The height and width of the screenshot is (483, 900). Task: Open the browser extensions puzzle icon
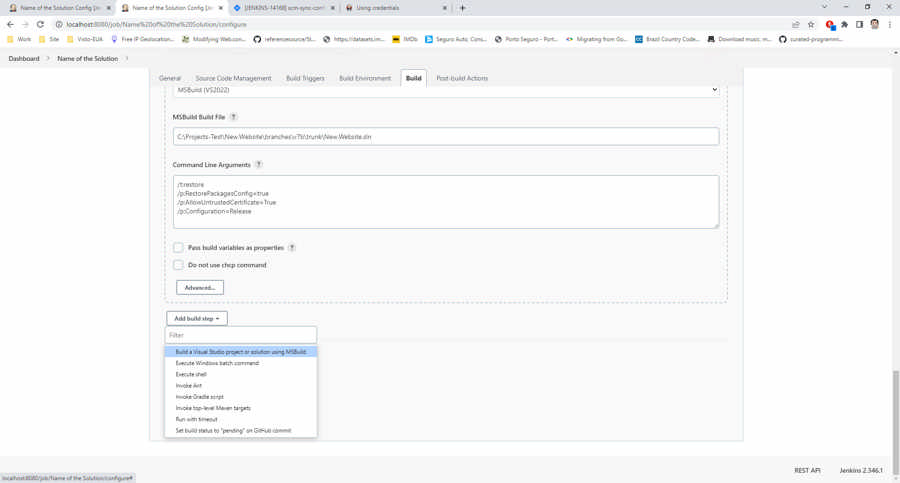click(844, 24)
